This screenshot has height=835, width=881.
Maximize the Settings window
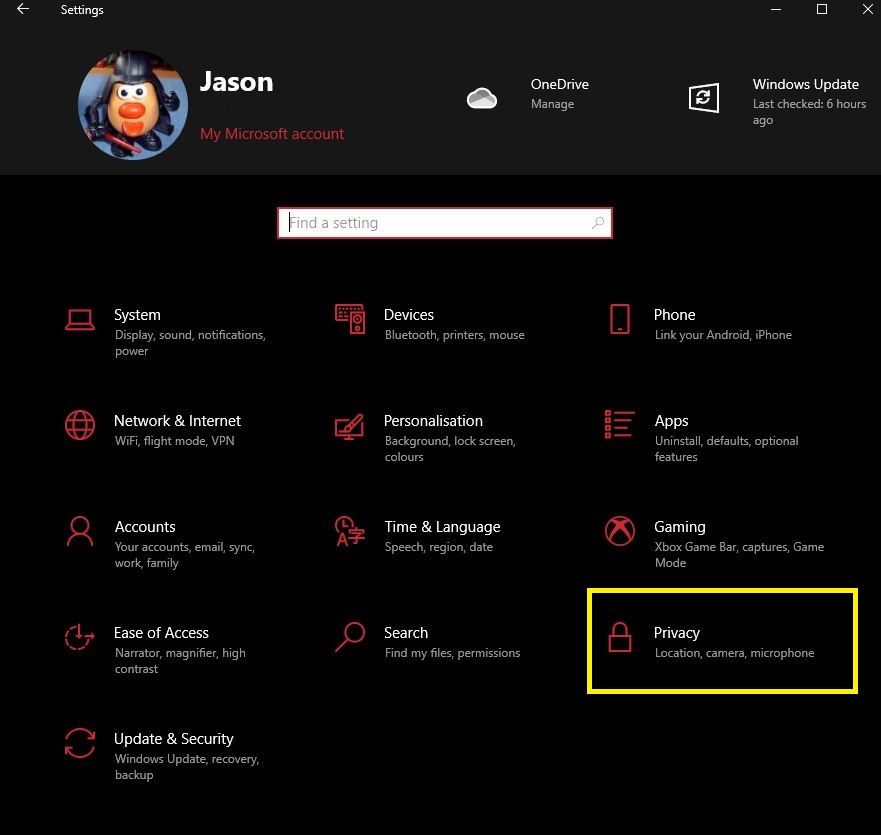(821, 9)
